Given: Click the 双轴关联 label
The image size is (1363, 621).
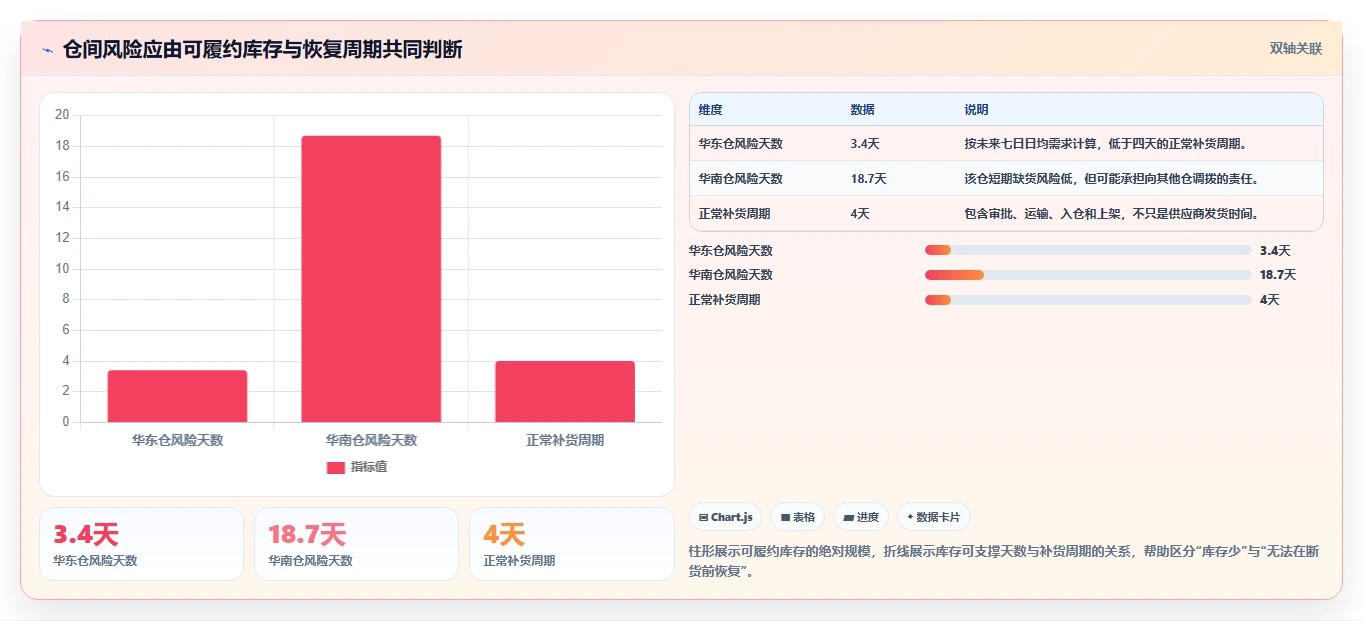Looking at the screenshot, I should 1295,48.
